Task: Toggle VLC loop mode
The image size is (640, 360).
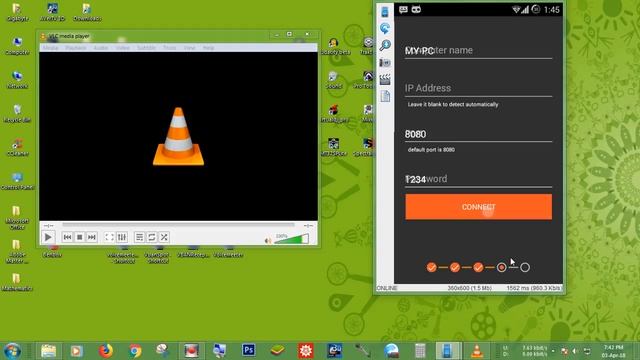Action: click(151, 237)
